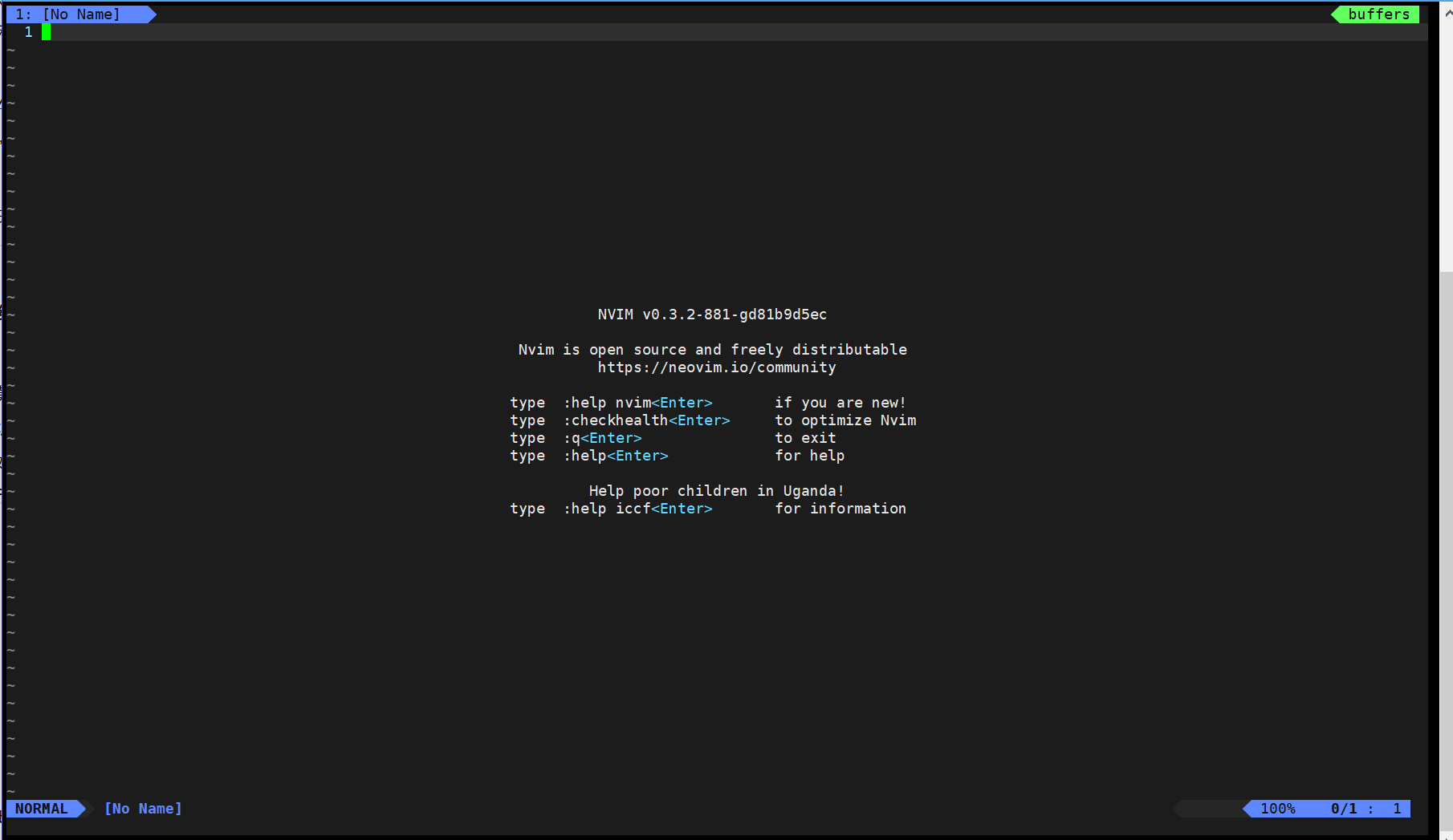This screenshot has width=1453, height=840.
Task: Click the '100%' position indicator in statusline
Action: pos(1278,809)
